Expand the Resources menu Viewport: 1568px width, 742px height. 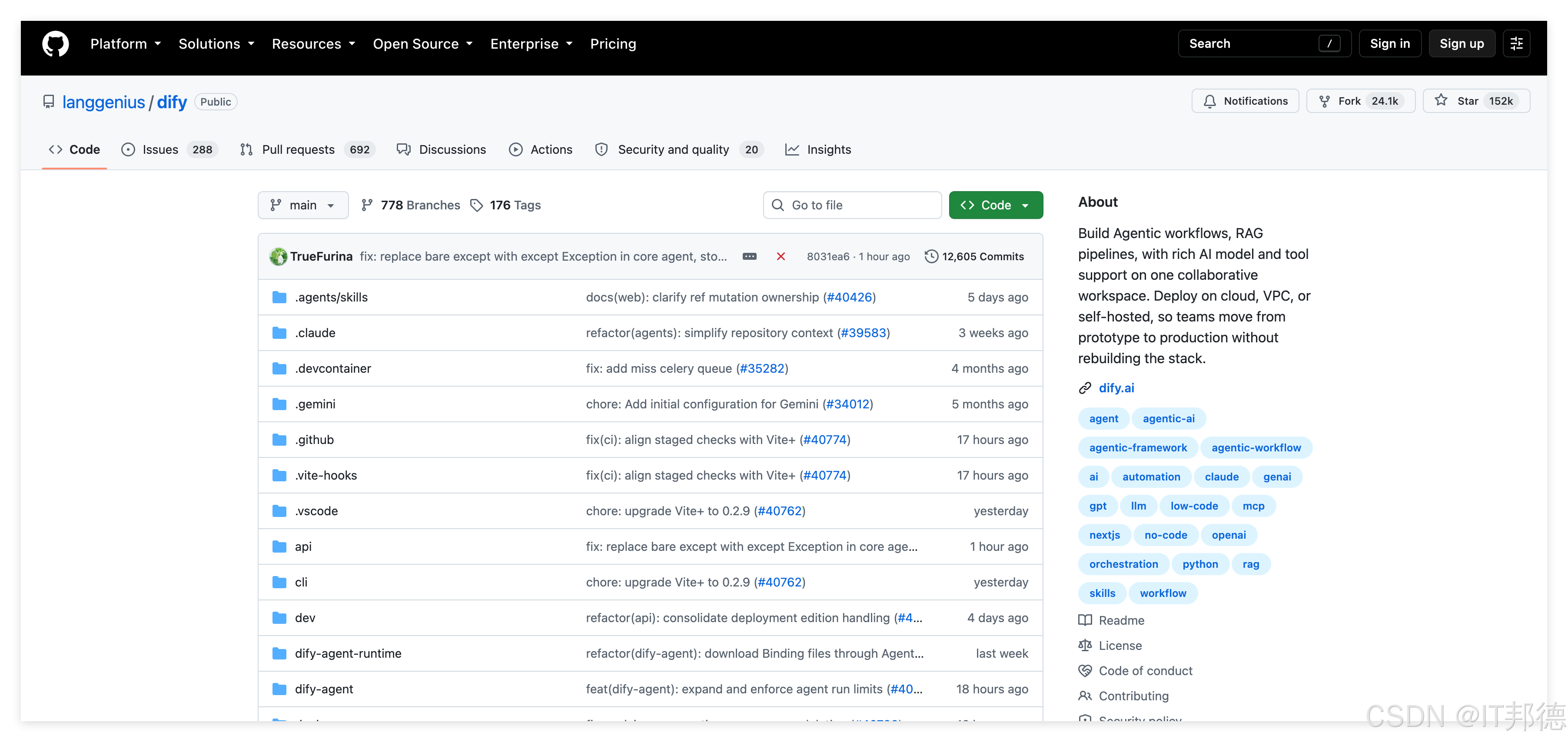313,44
